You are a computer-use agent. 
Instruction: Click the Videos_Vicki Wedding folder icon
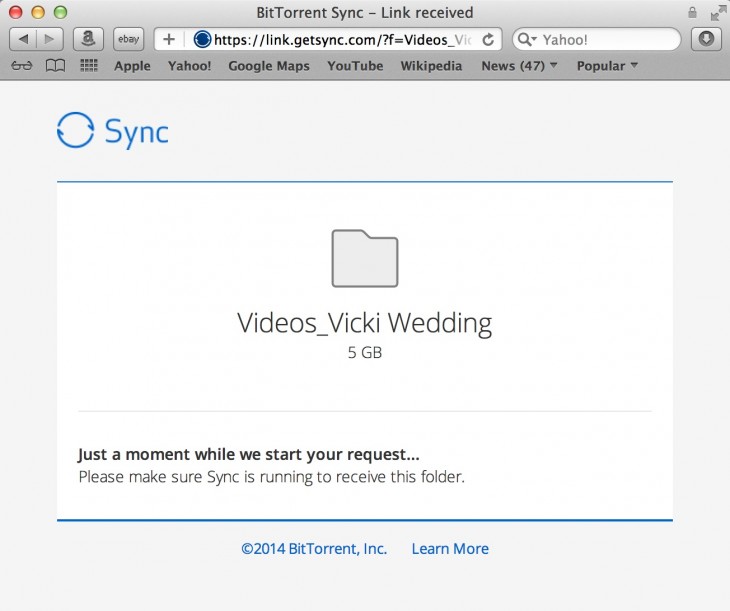pos(365,258)
